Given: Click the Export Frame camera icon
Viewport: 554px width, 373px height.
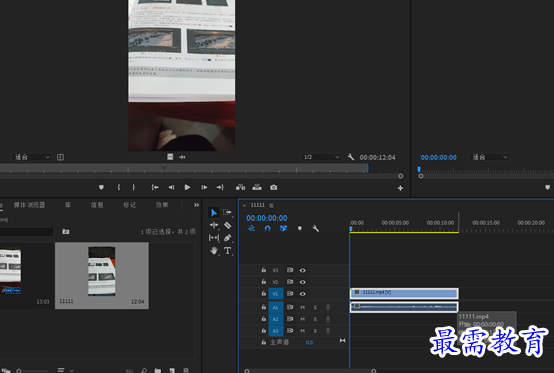Looking at the screenshot, I should (273, 187).
